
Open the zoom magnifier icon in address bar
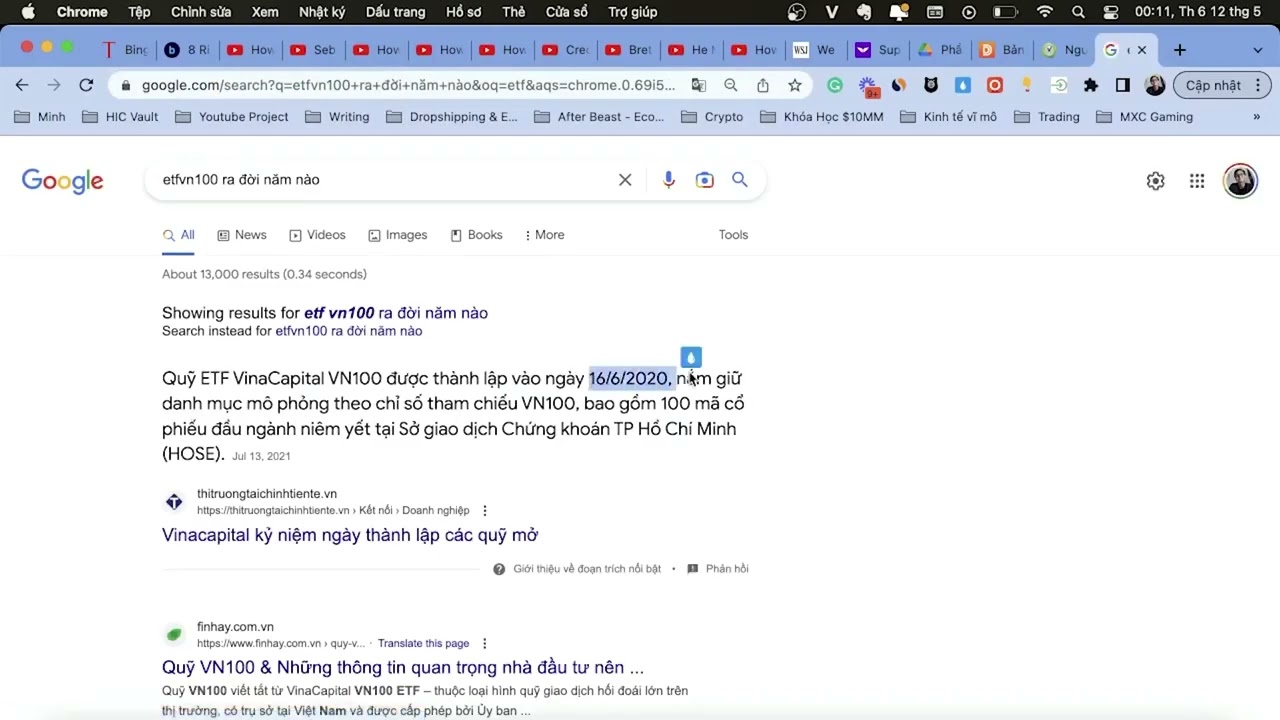731,85
